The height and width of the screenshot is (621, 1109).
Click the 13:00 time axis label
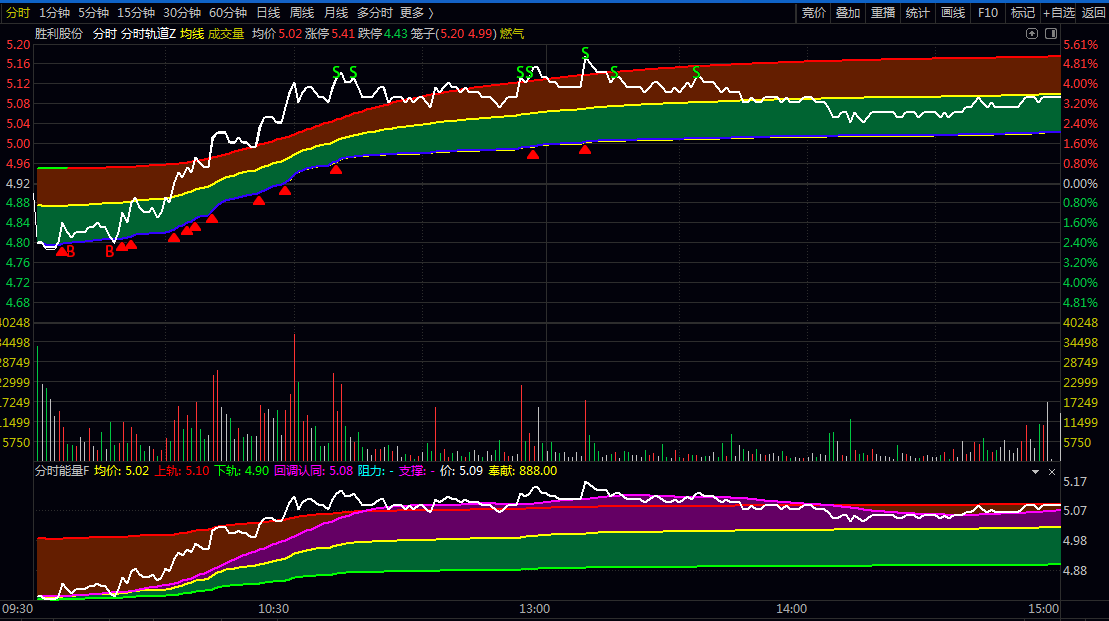pos(535,609)
